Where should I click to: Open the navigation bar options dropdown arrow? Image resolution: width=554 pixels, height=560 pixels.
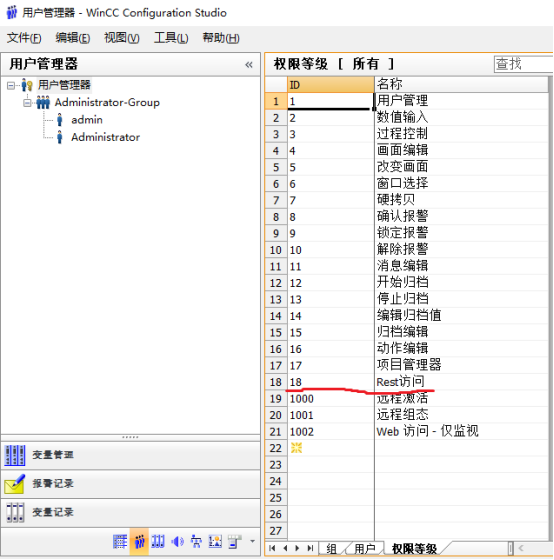(x=253, y=541)
